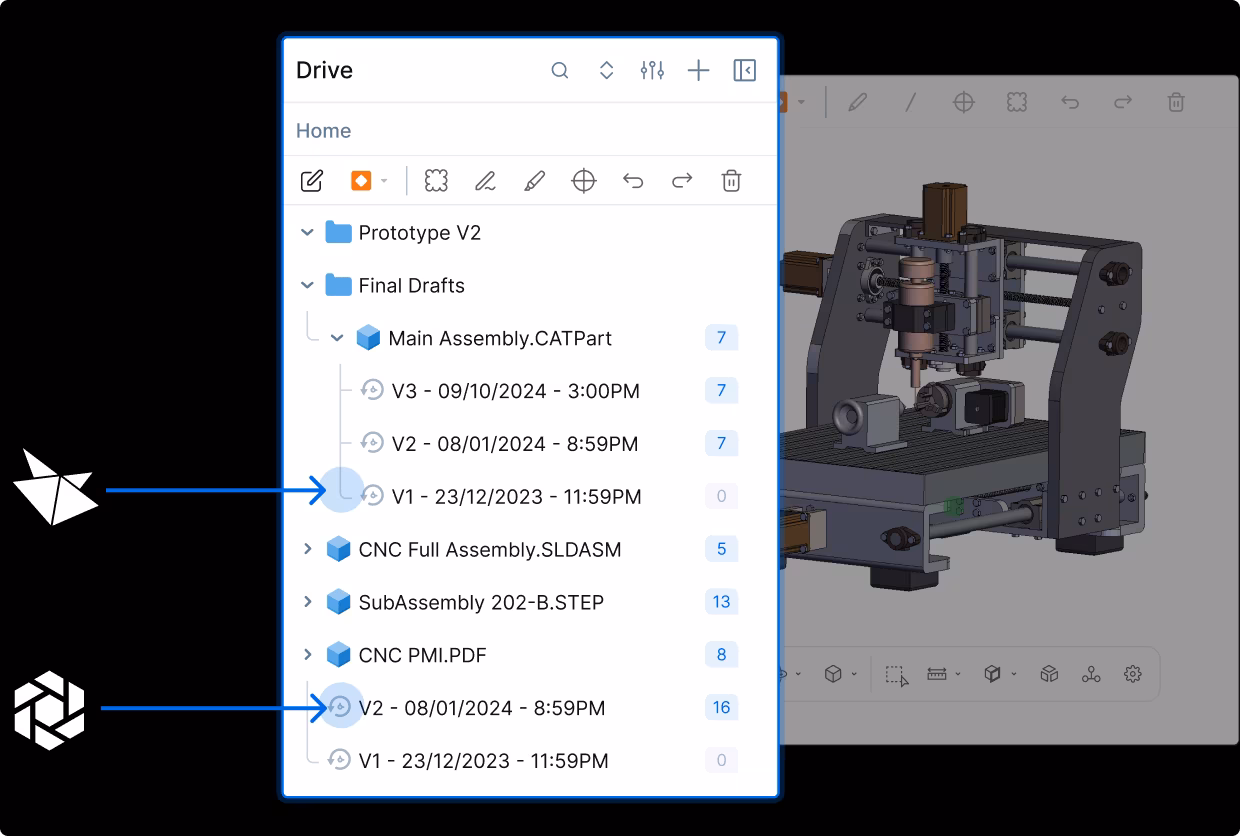Click the 13 badge on SubAssembly 202-B.STEP
Image resolution: width=1240 pixels, height=836 pixels.
point(721,602)
